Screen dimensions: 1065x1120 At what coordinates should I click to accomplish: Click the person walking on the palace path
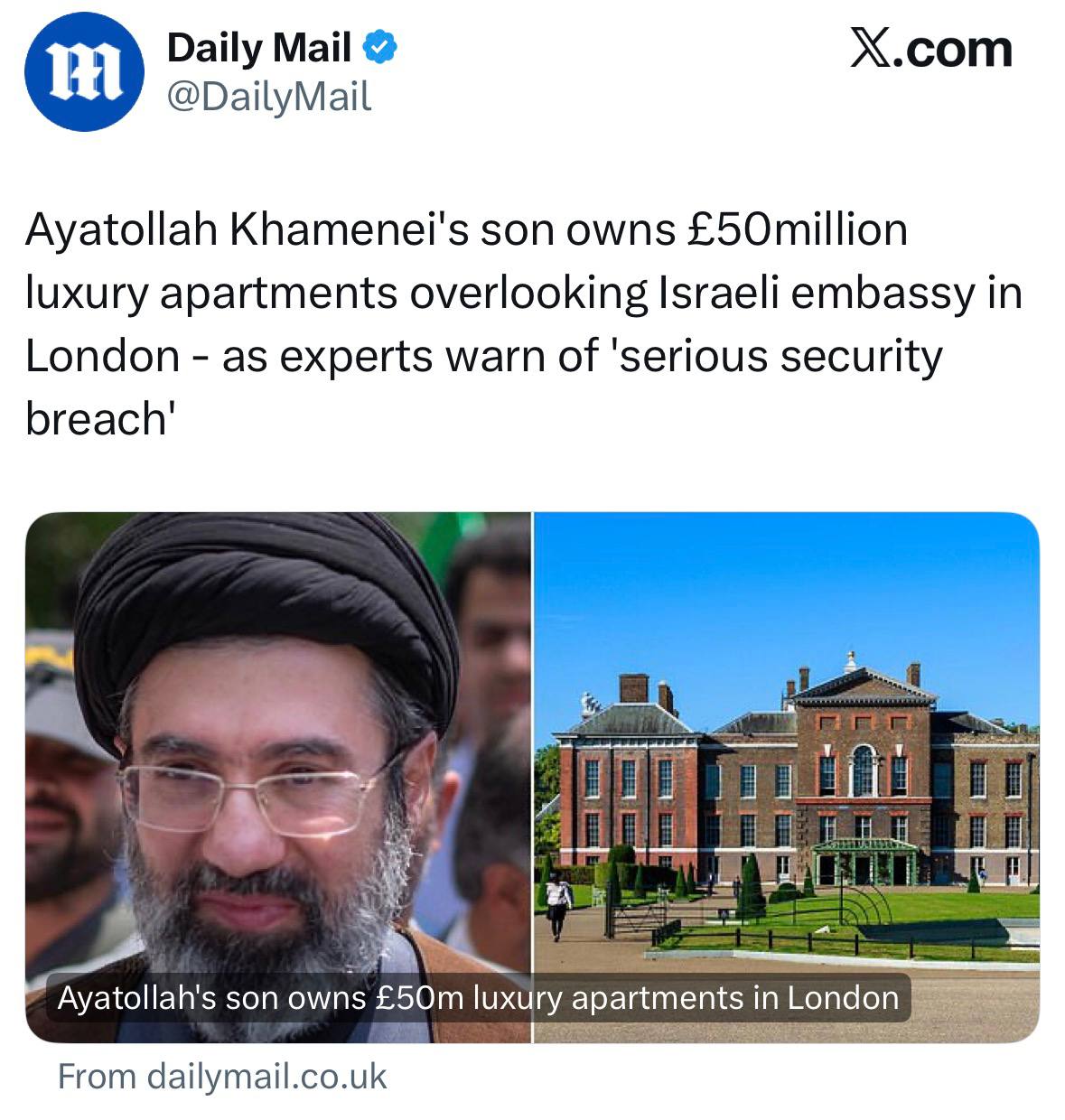557,903
